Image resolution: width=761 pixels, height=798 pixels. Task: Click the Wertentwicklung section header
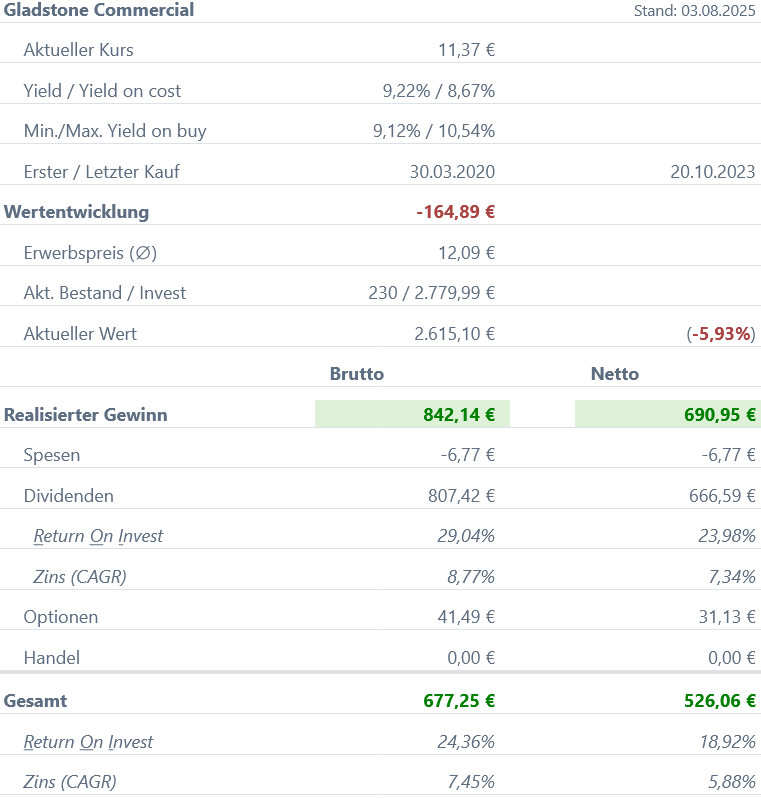77,212
